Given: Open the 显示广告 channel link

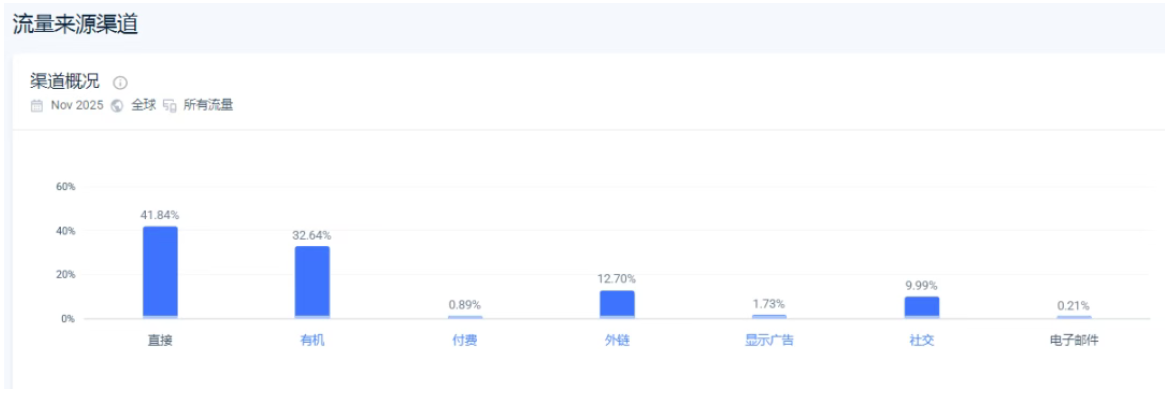Looking at the screenshot, I should (769, 340).
